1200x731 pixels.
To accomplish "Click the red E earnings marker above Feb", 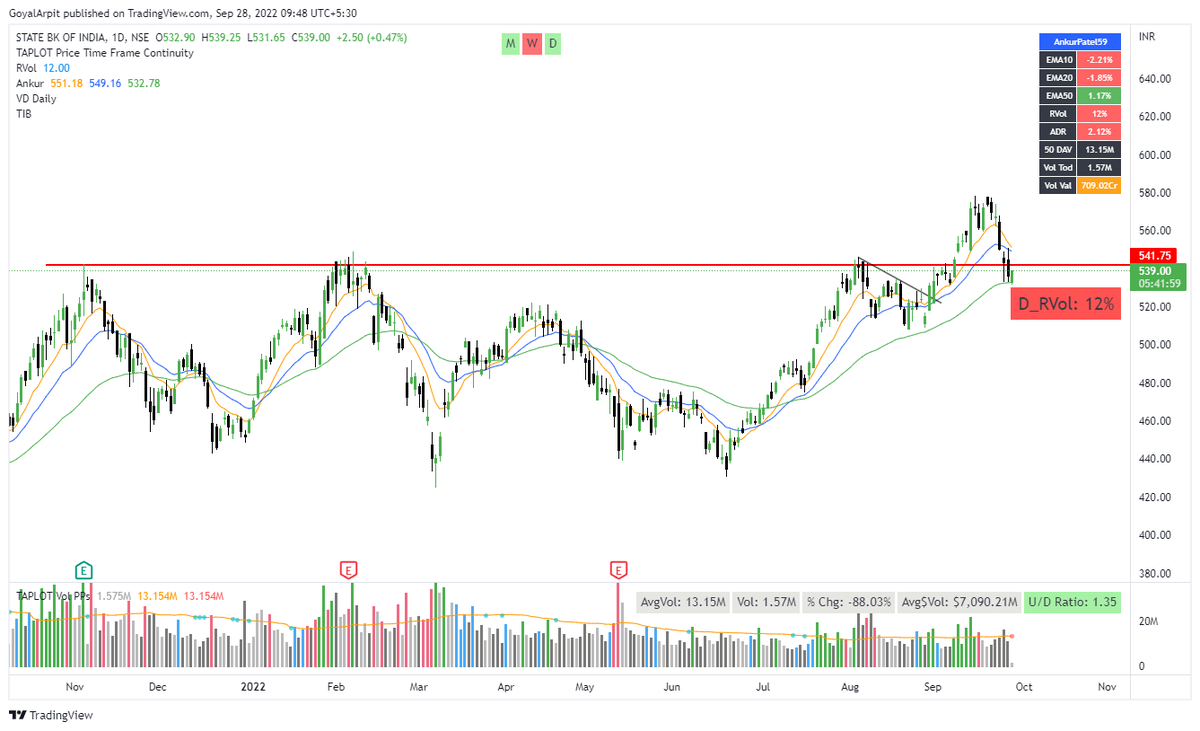I will coord(348,570).
